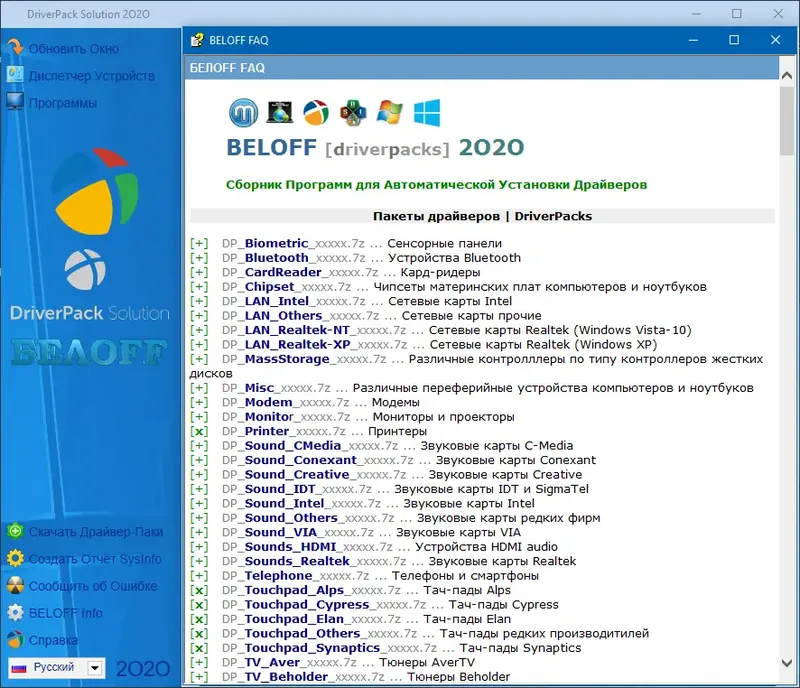800x688 pixels.
Task: Click the Пакеты драйверов | DriverPacks header
Action: click(482, 216)
